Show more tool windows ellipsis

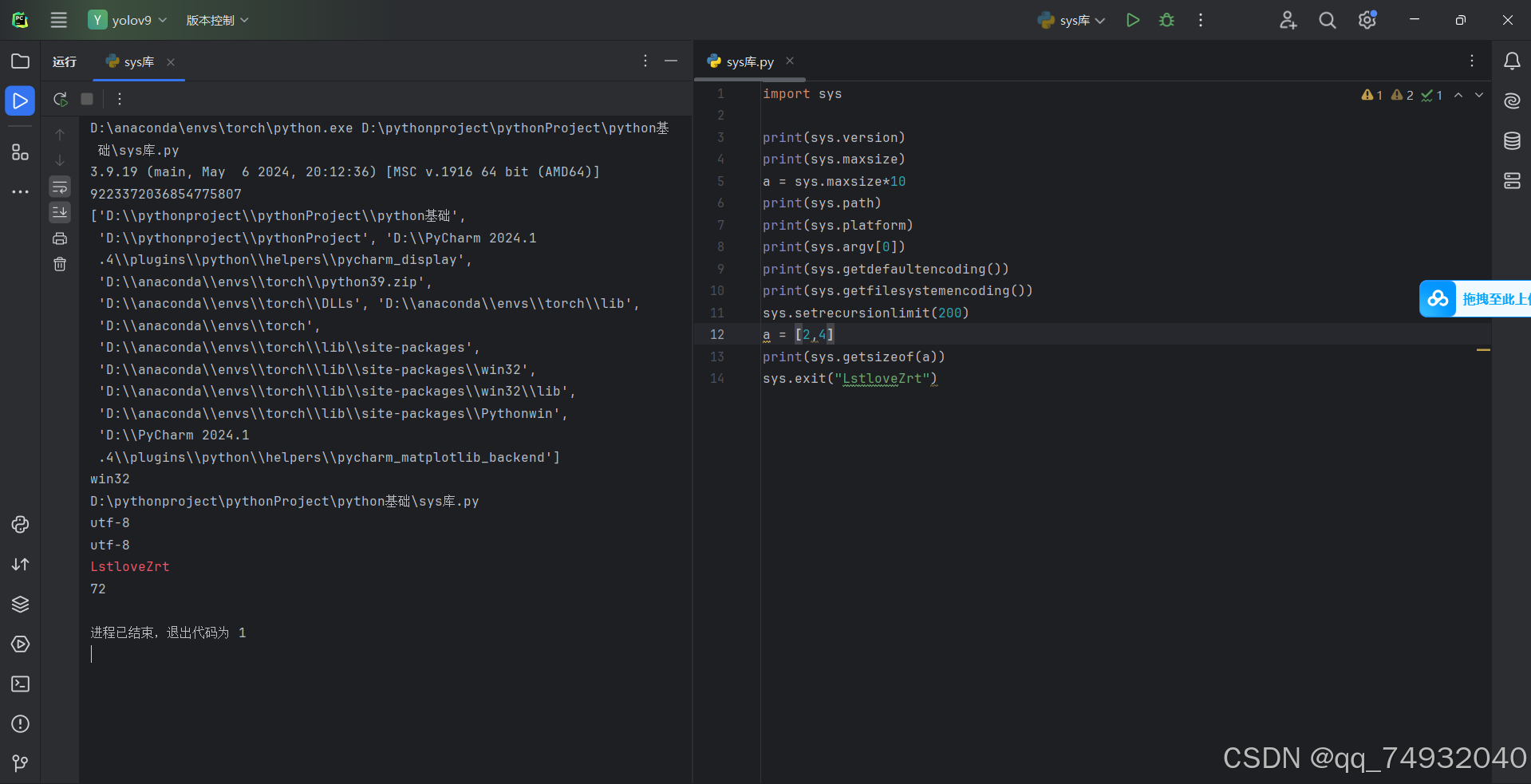(21, 191)
